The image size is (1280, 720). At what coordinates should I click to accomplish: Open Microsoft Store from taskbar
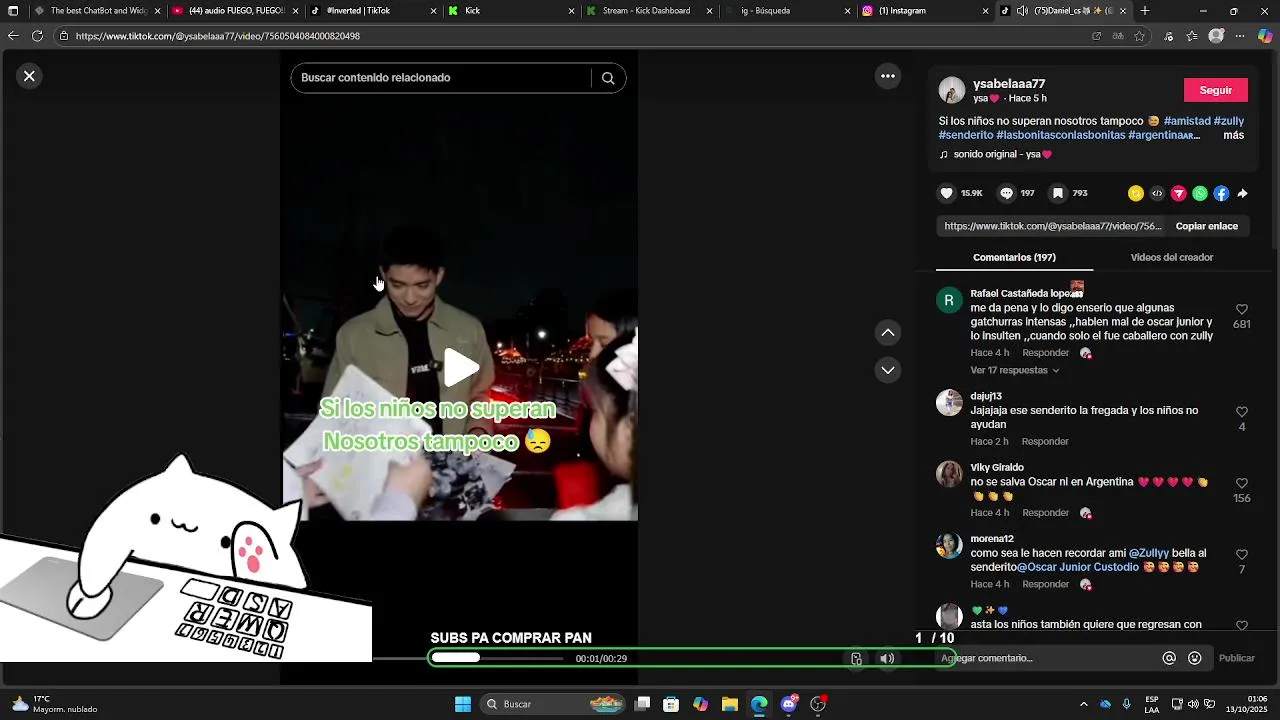[x=671, y=704]
